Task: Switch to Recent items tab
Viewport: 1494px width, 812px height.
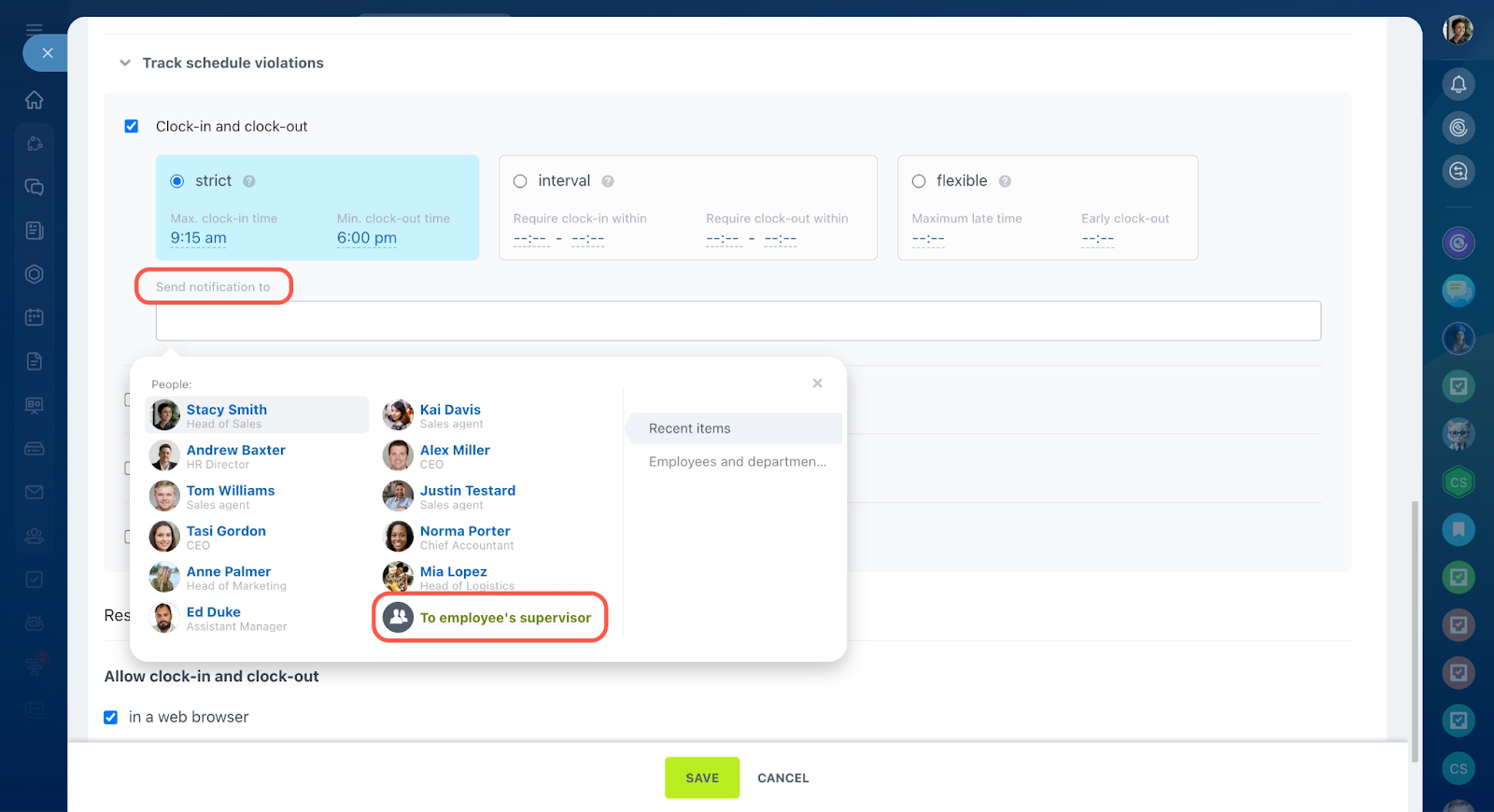Action: 689,428
